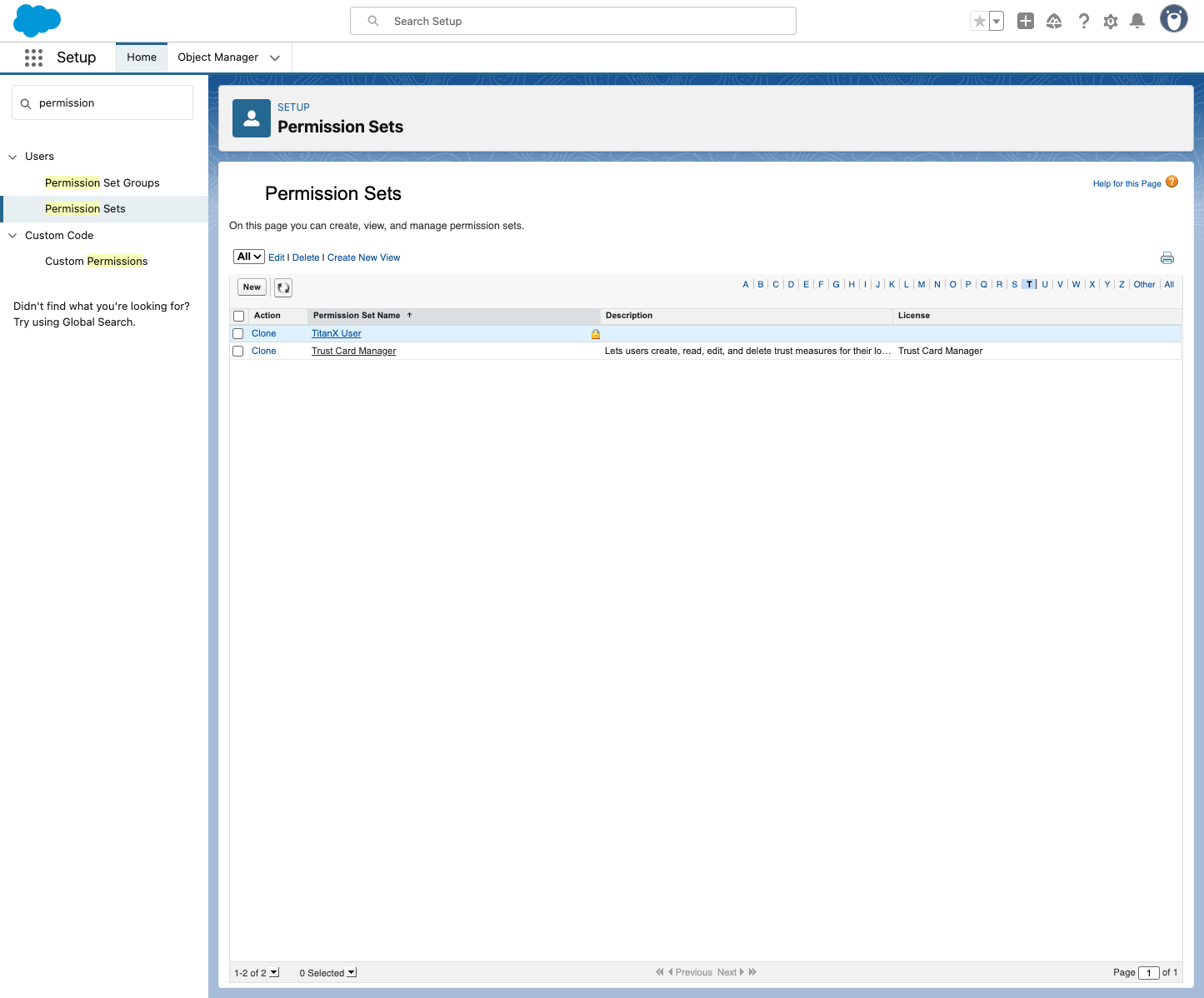Open the Setup gear menu
This screenshot has width=1204, height=998.
pos(1111,22)
